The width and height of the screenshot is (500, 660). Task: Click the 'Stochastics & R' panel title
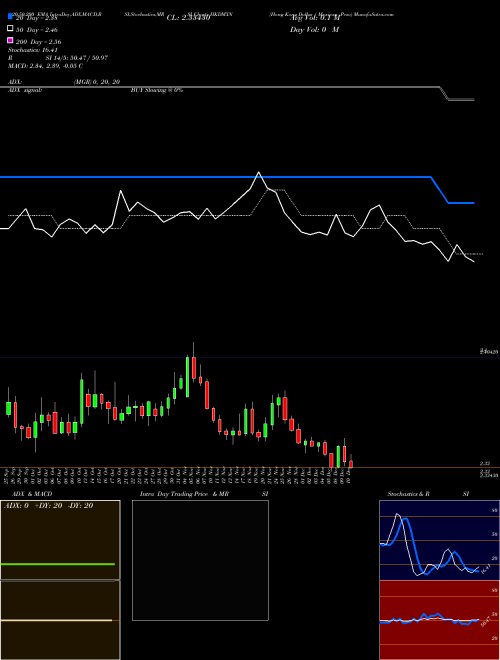[x=409, y=494]
